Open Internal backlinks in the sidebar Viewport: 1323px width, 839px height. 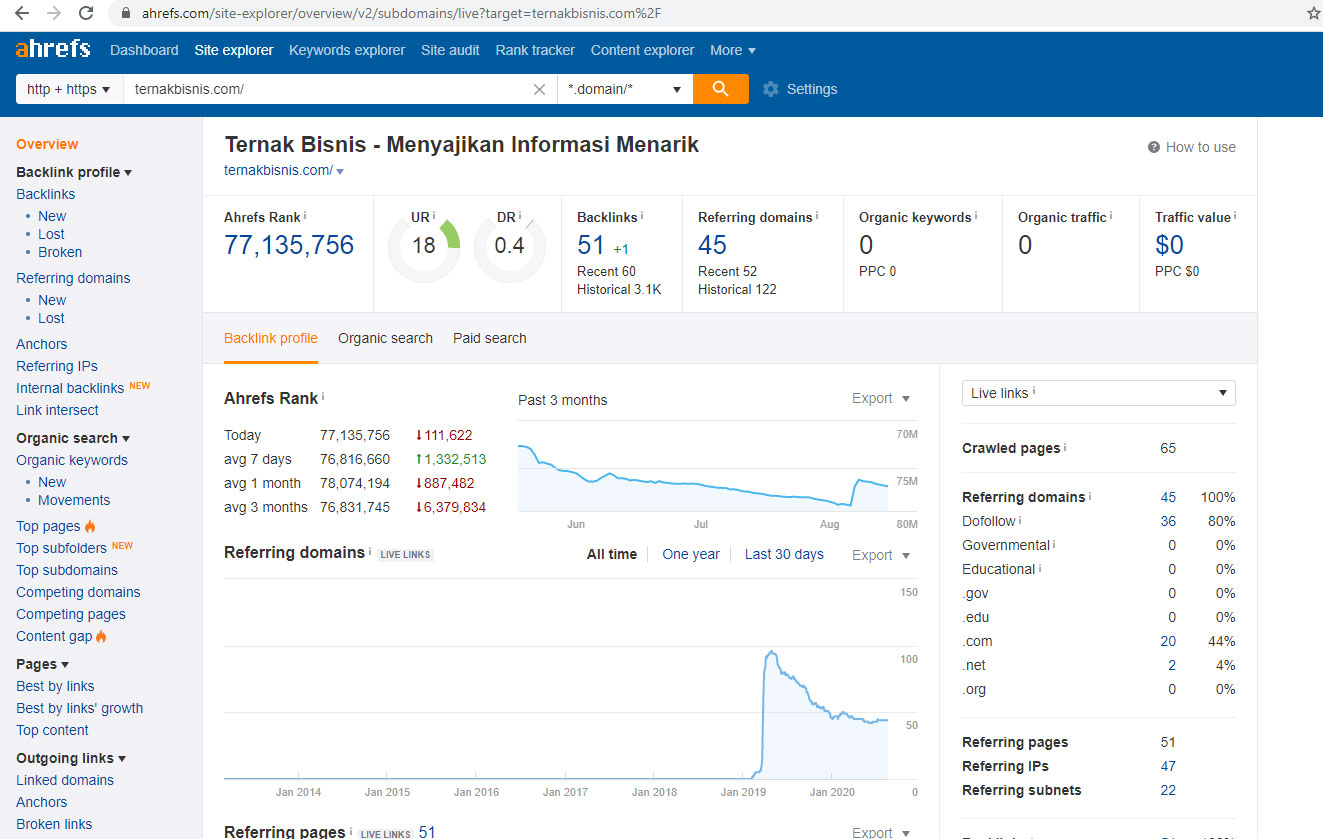click(x=70, y=388)
